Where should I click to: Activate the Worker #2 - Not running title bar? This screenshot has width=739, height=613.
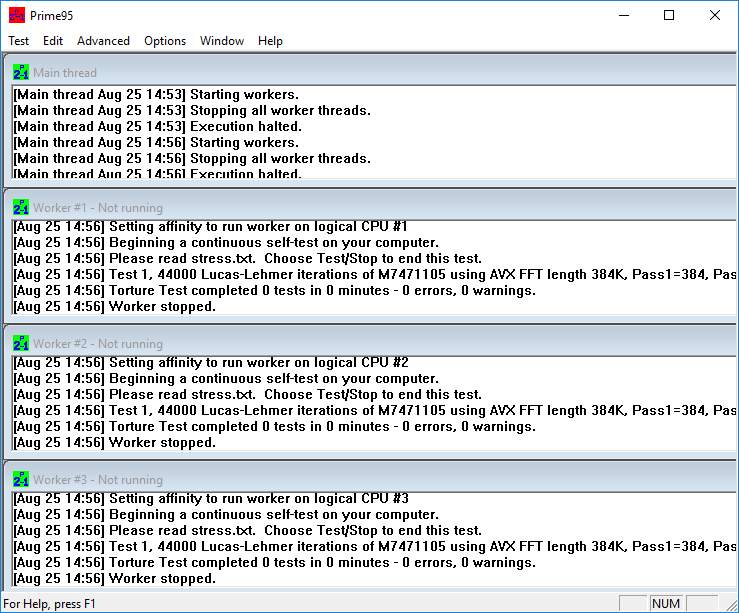point(370,343)
